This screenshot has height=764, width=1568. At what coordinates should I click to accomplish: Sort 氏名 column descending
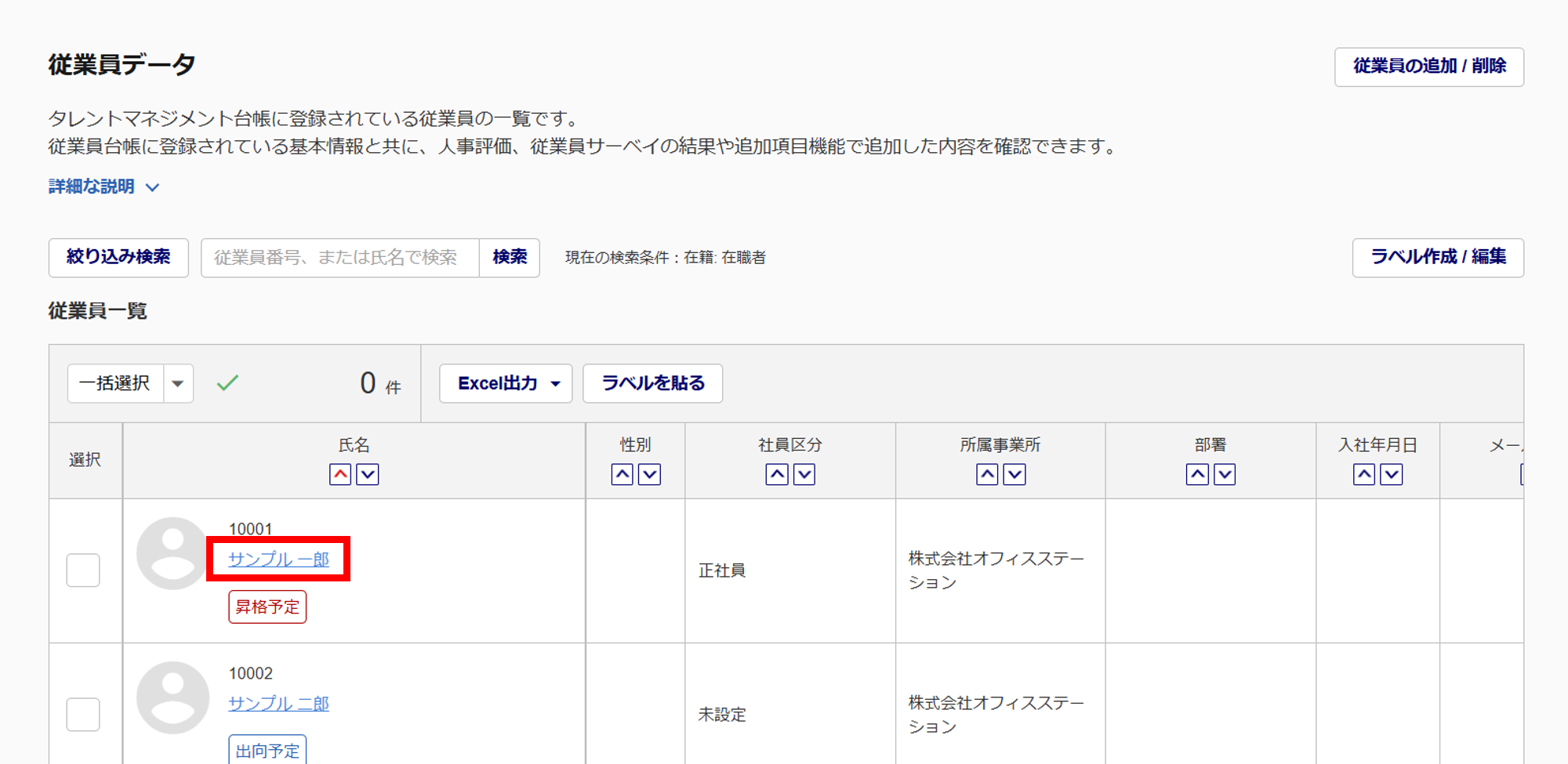(368, 474)
